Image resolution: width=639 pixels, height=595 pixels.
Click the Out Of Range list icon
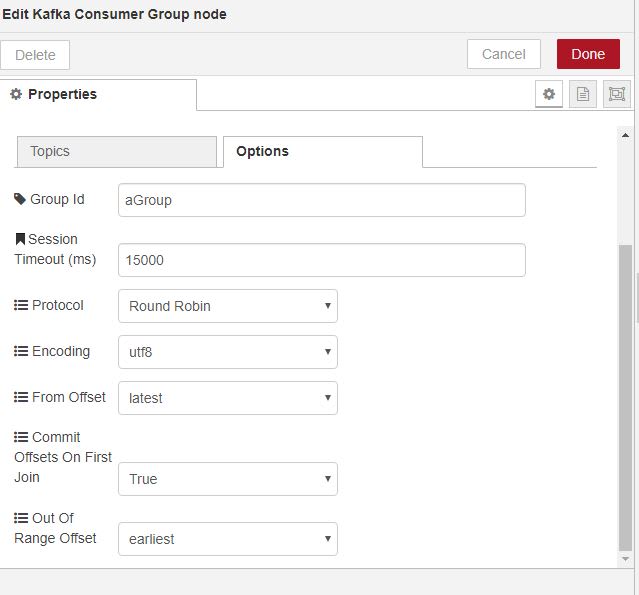tap(21, 518)
